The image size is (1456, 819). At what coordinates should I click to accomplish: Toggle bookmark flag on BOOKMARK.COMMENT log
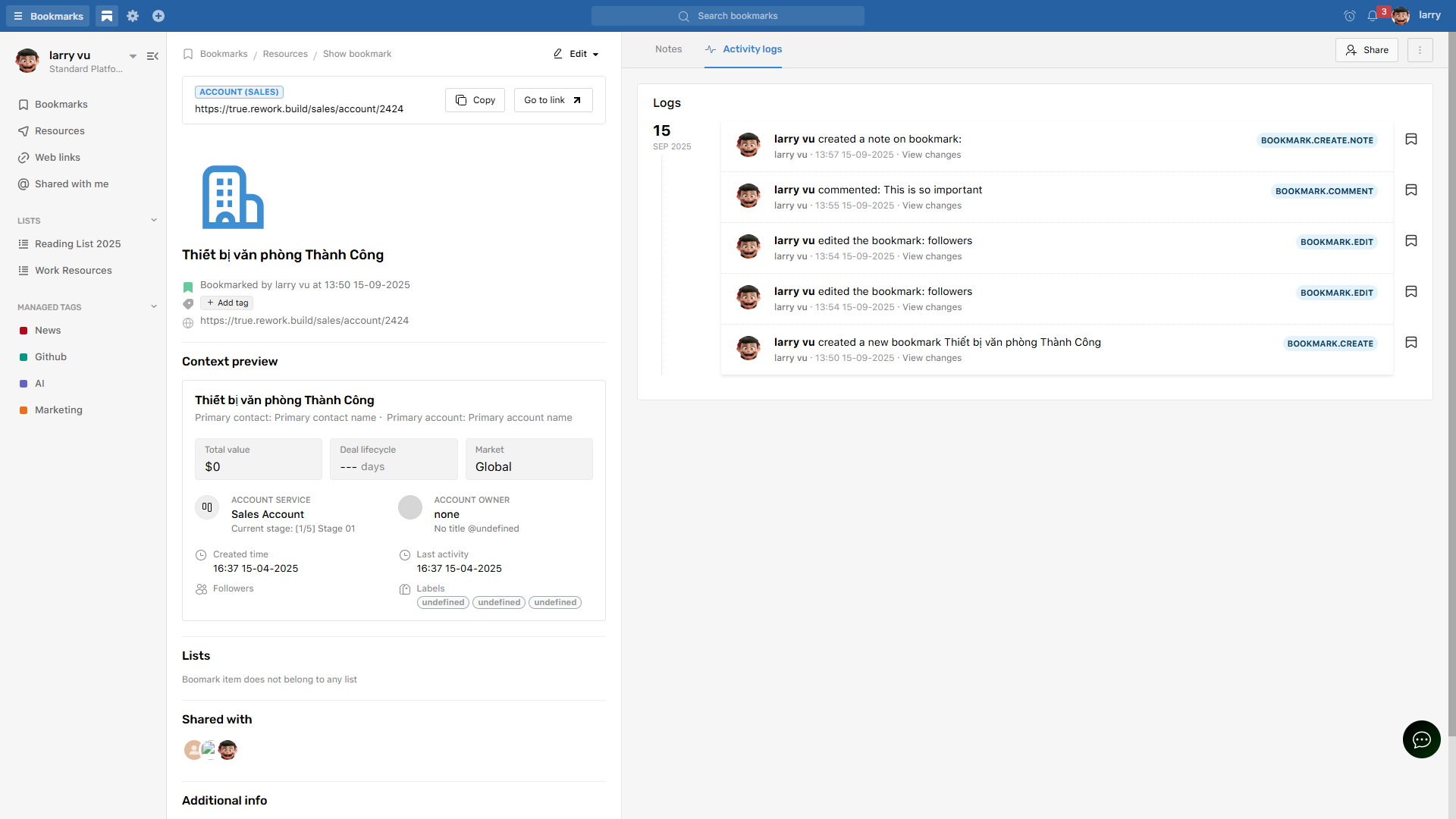(1411, 190)
